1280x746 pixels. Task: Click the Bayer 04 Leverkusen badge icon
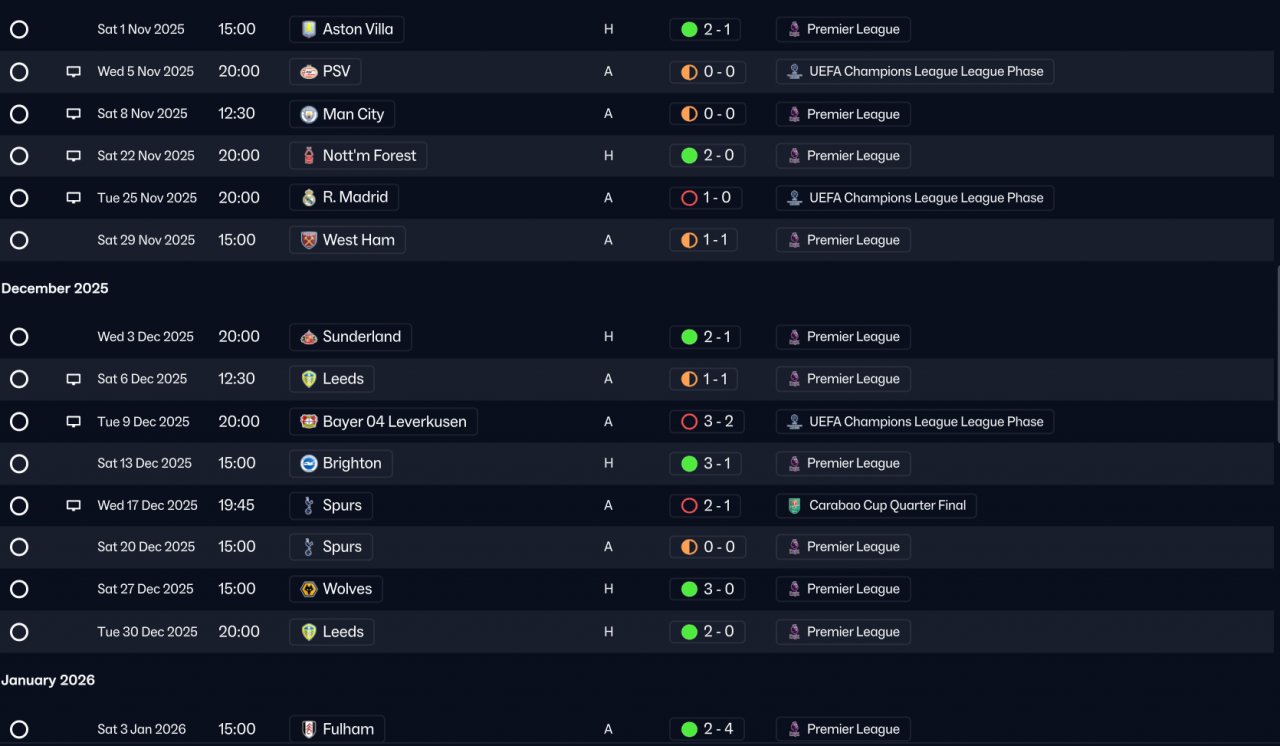(x=309, y=422)
